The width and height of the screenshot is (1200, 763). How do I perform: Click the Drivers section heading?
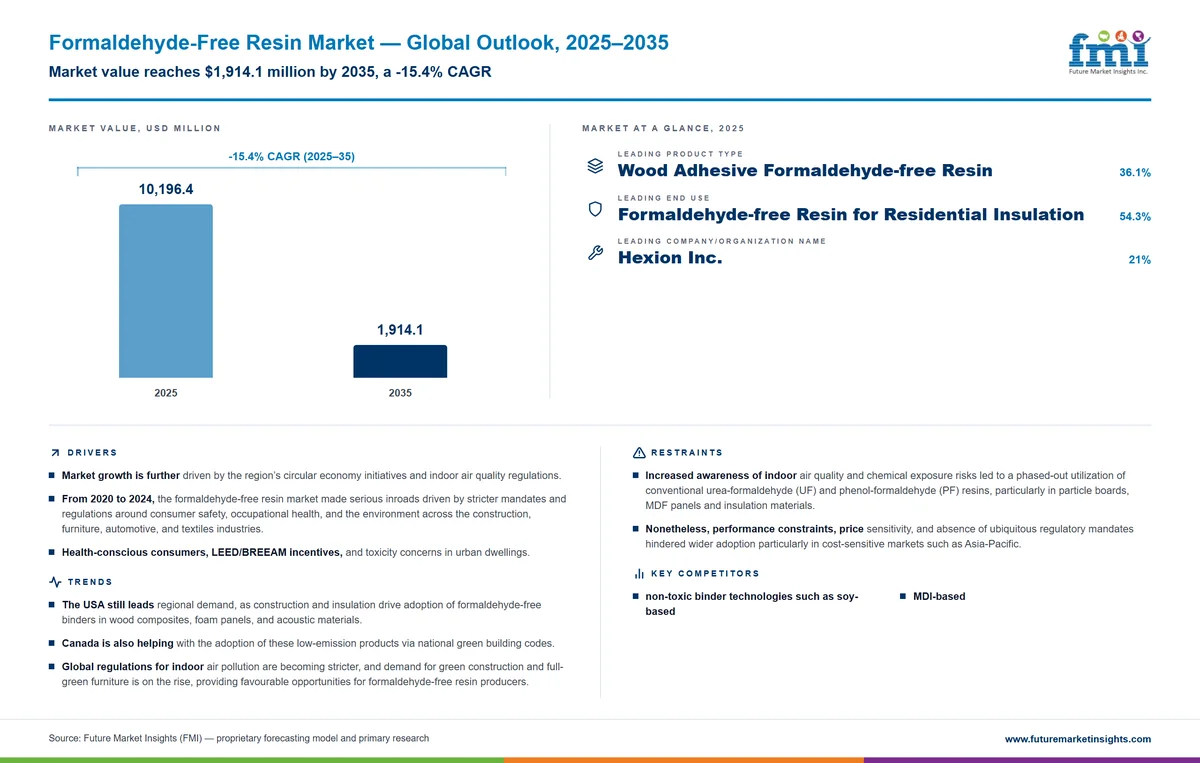click(92, 453)
